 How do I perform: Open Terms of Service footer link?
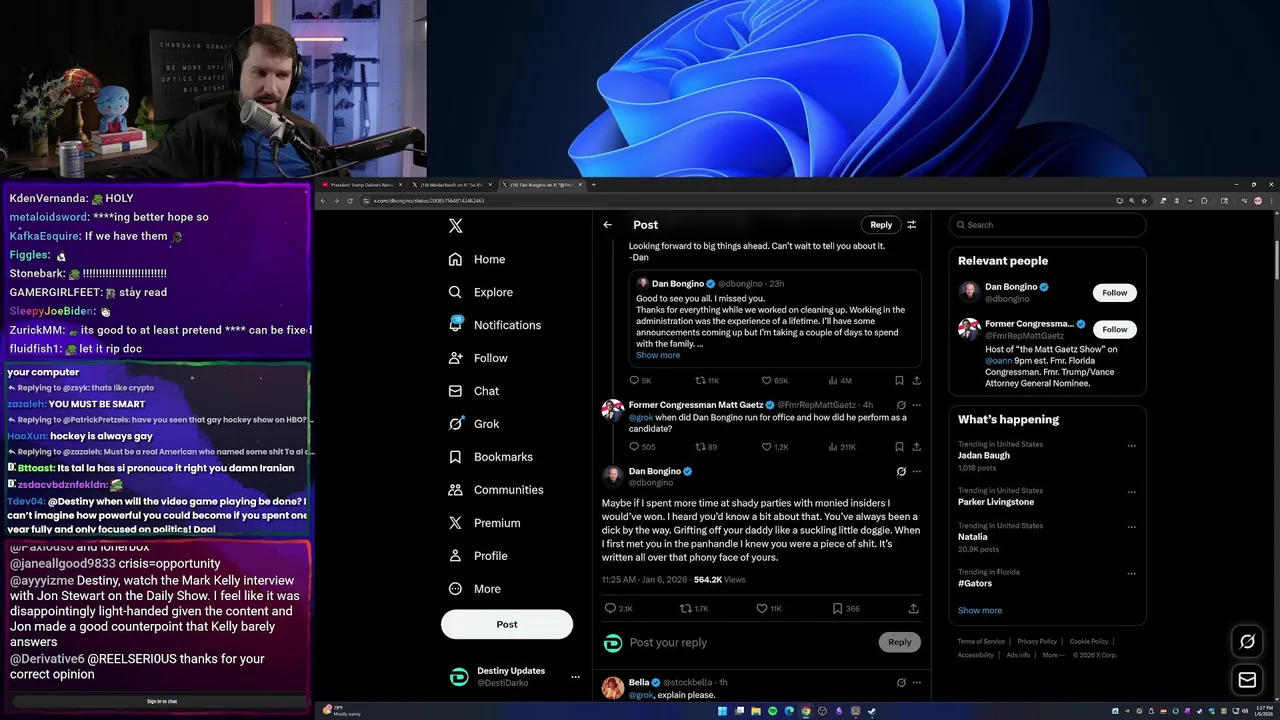(981, 641)
